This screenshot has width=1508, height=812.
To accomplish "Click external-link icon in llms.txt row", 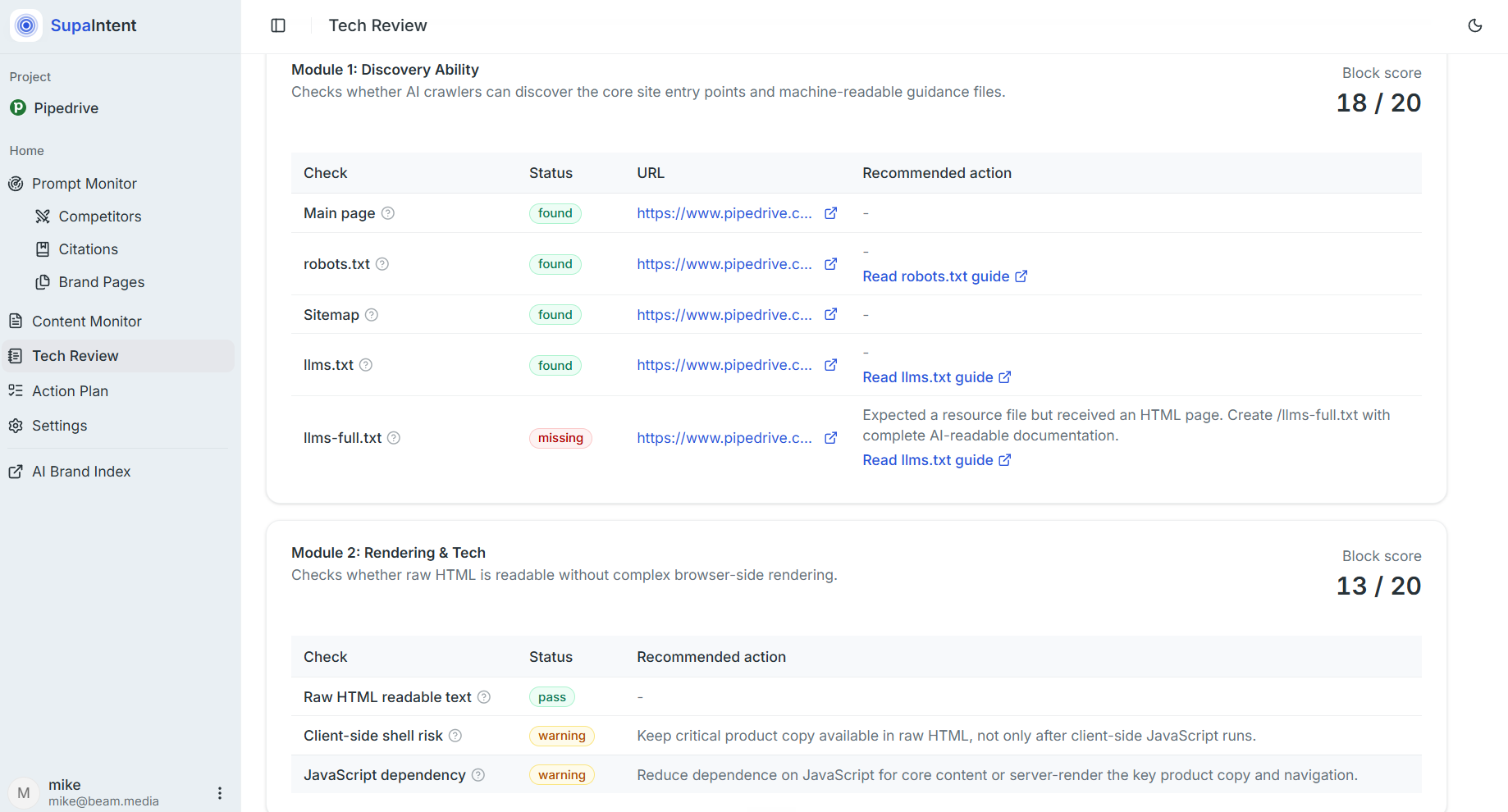I will pos(831,365).
